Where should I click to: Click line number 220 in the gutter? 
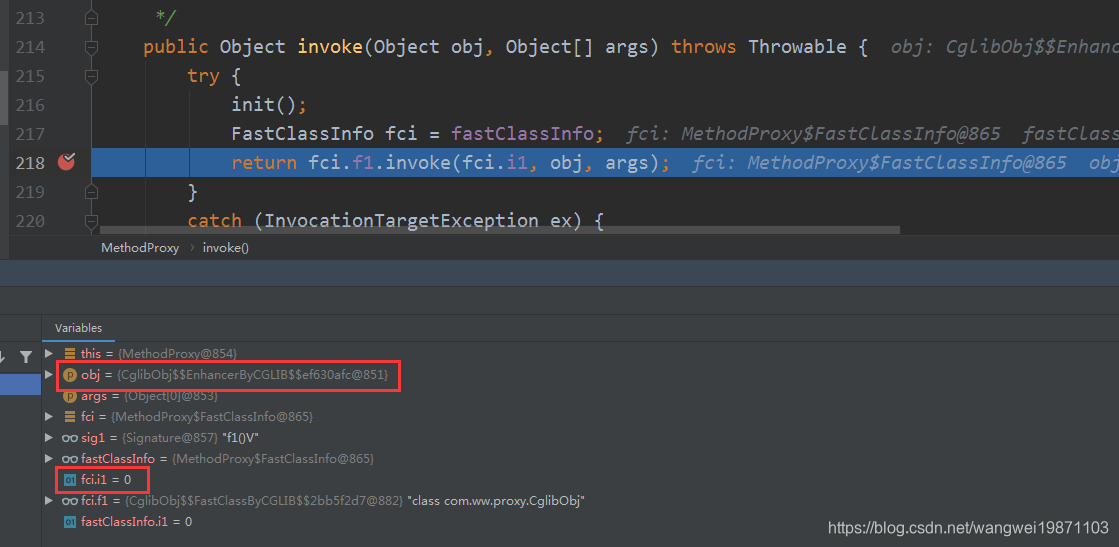pyautogui.click(x=30, y=221)
